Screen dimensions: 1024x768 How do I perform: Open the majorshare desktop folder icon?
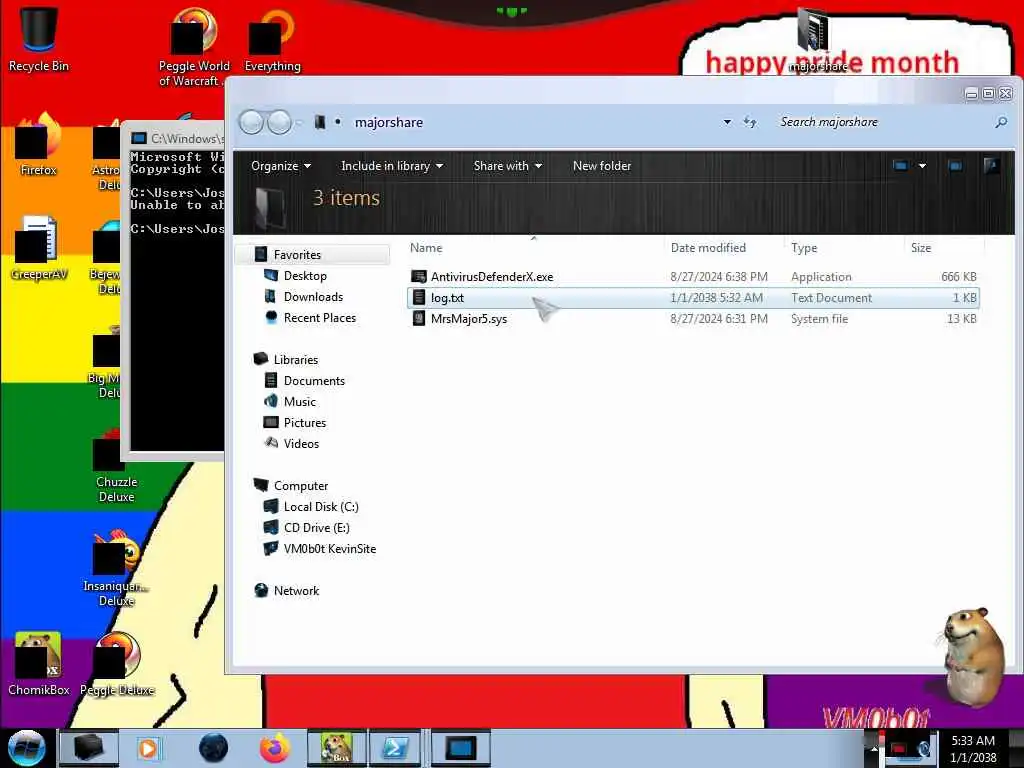click(x=816, y=39)
